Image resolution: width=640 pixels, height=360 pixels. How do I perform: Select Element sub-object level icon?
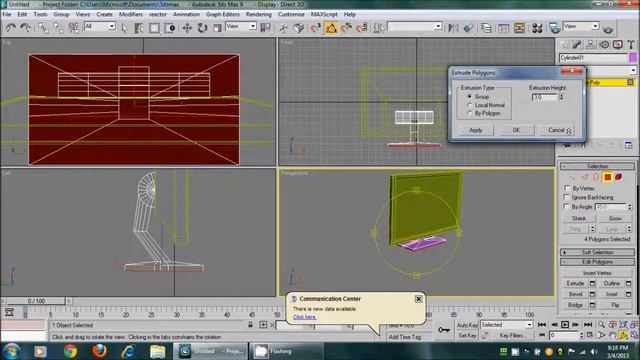[x=618, y=177]
